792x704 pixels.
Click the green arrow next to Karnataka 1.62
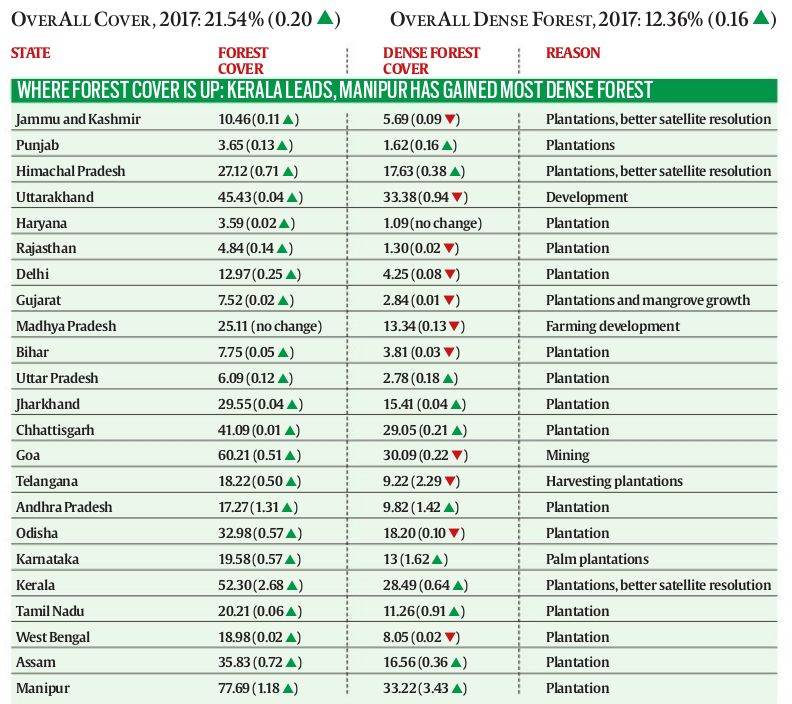[438, 560]
